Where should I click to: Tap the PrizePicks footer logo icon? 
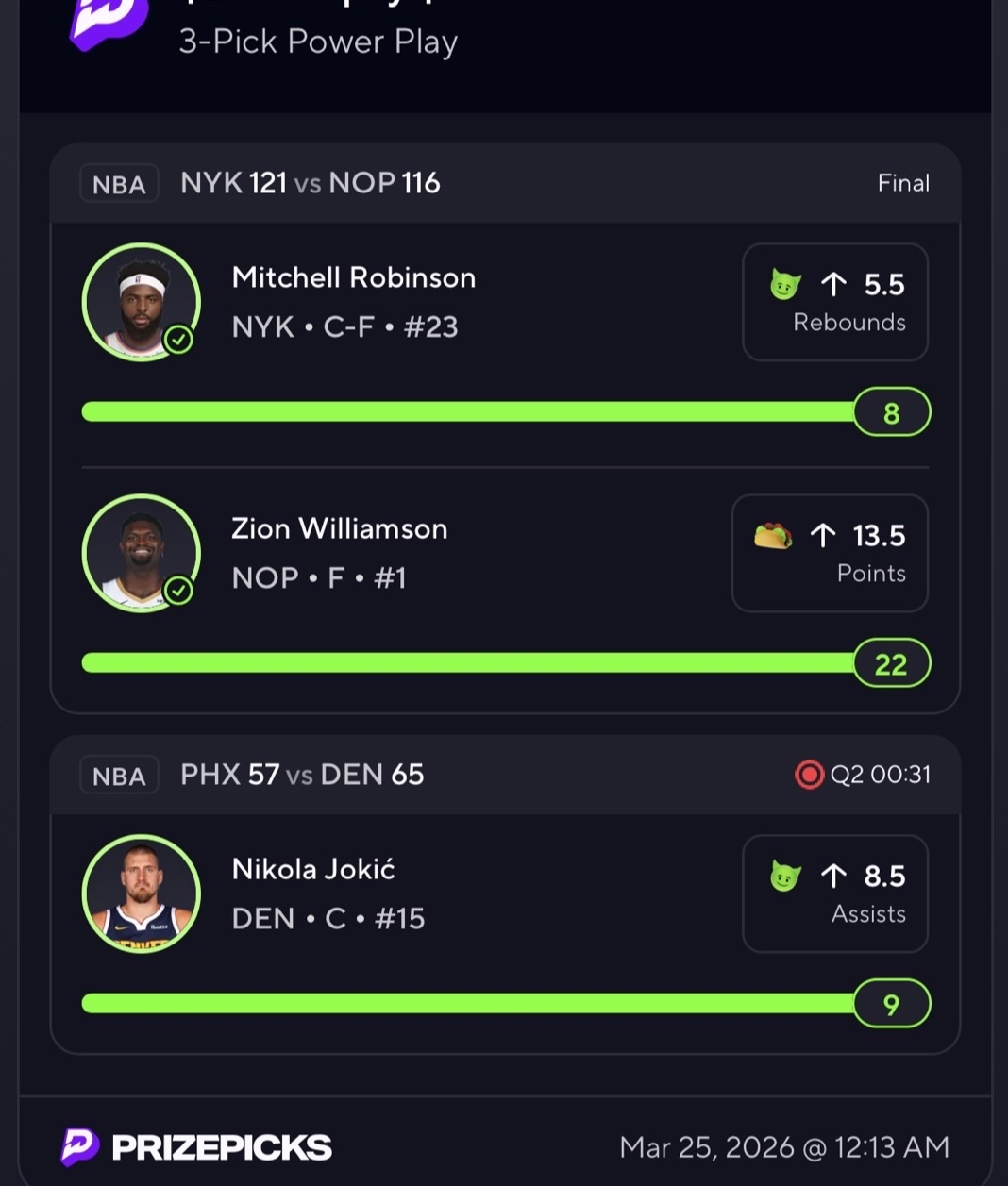click(x=80, y=1146)
